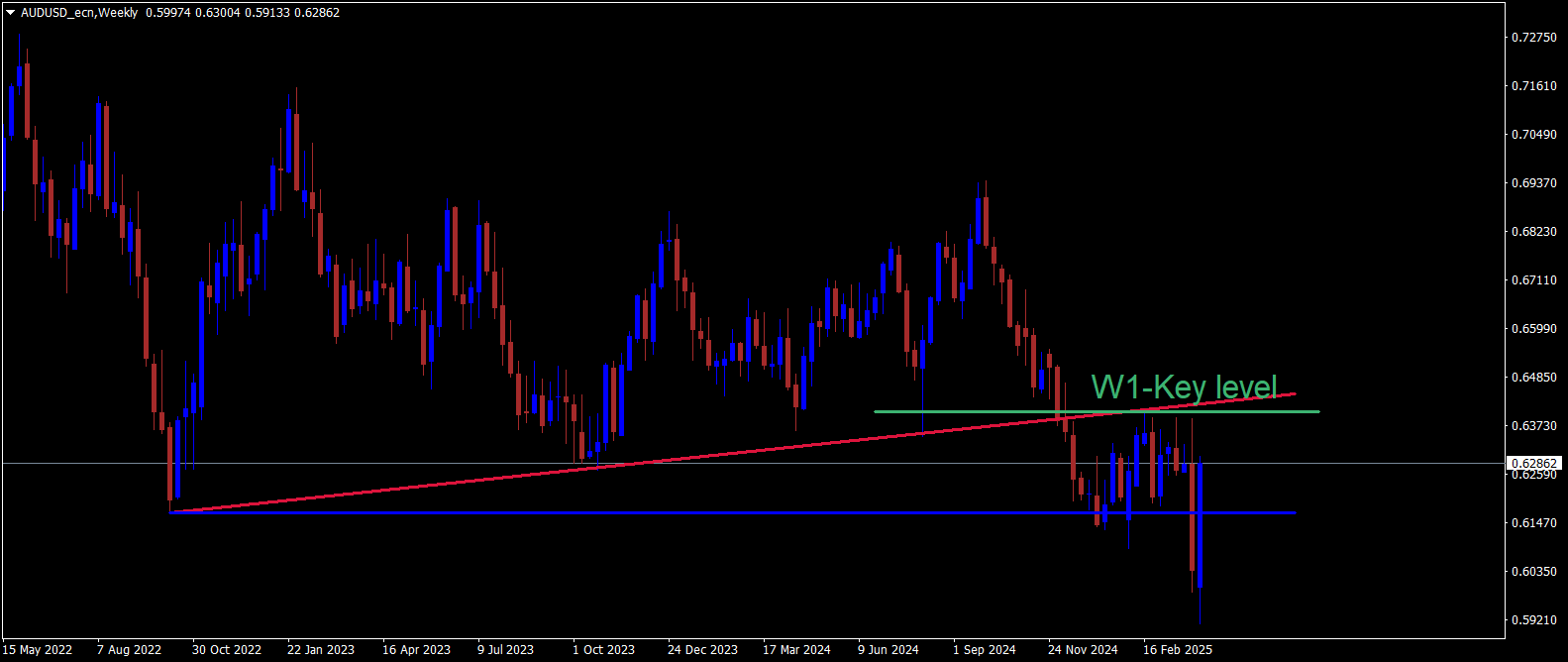
Task: Click the 0.69370 price scale label
Action: pyautogui.click(x=1533, y=182)
